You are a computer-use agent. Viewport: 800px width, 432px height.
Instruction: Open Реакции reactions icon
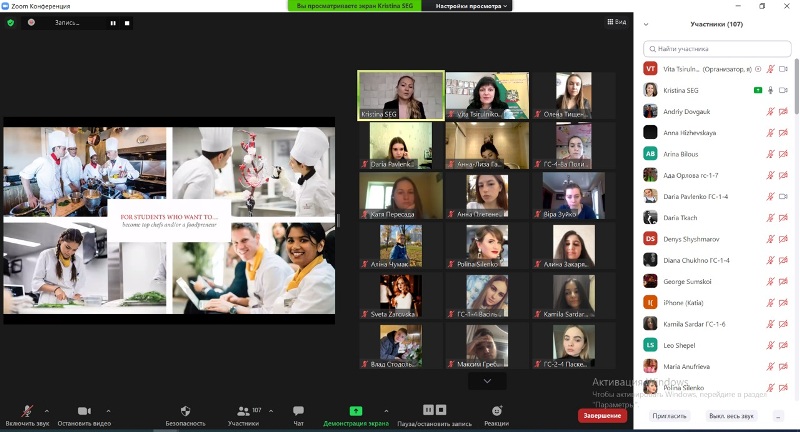point(496,411)
